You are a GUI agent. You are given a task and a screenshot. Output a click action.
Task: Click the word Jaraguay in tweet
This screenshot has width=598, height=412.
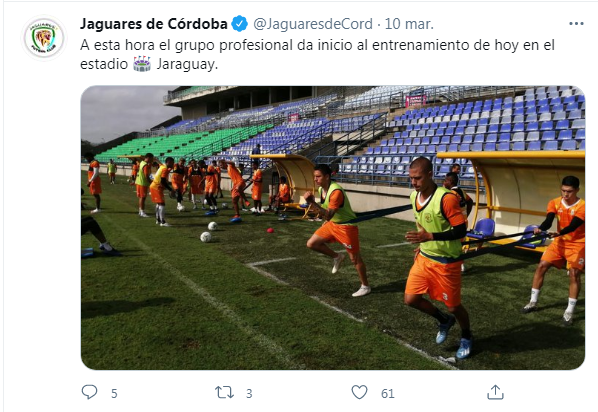pyautogui.click(x=187, y=64)
